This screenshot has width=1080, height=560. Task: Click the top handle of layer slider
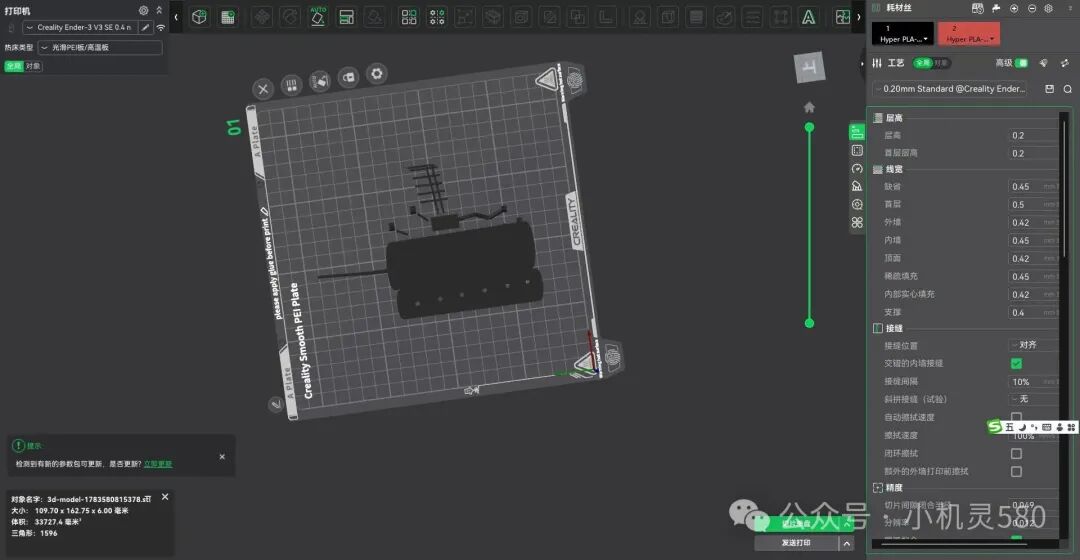click(809, 127)
